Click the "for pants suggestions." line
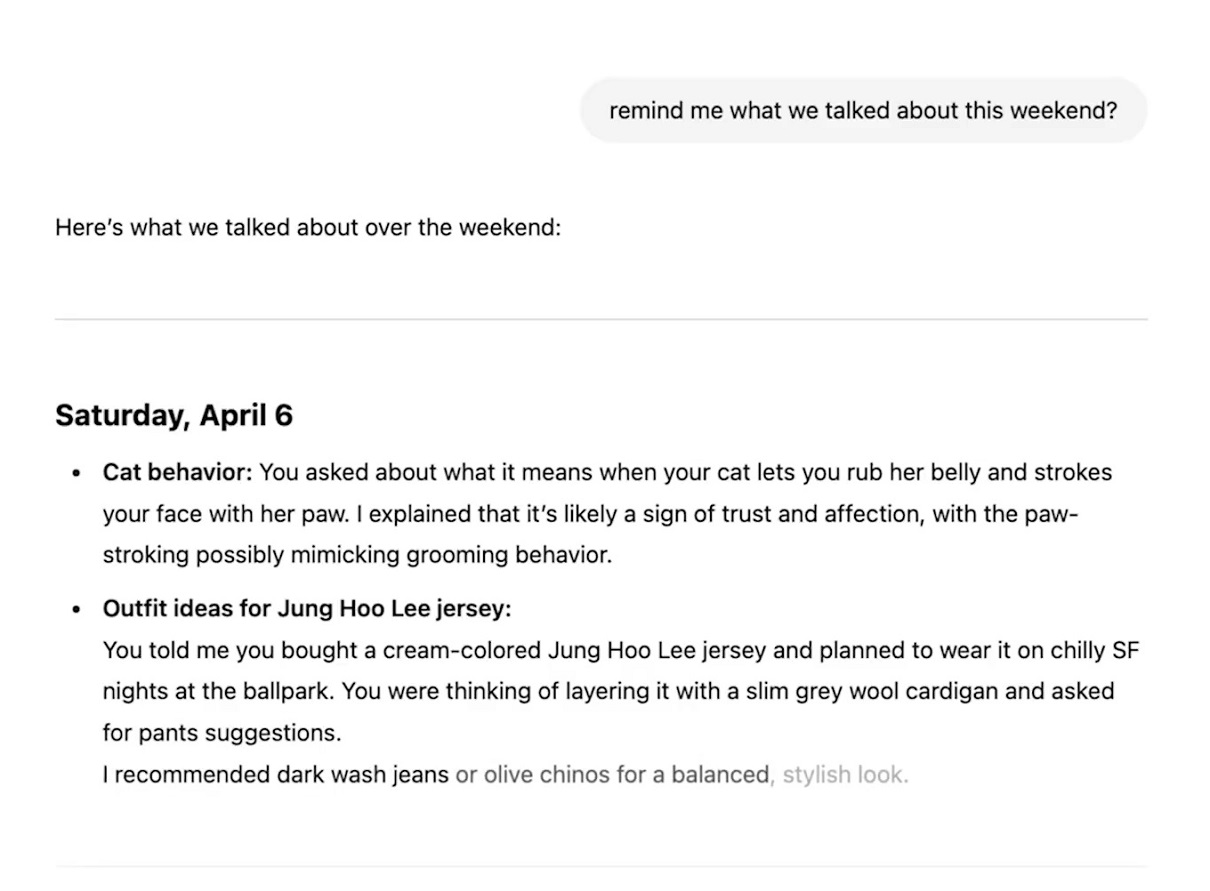Viewport: 1210px width, 891px height. coord(222,732)
